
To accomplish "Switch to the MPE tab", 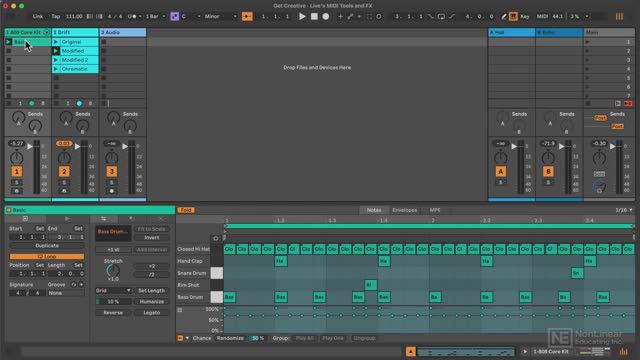I will 435,210.
